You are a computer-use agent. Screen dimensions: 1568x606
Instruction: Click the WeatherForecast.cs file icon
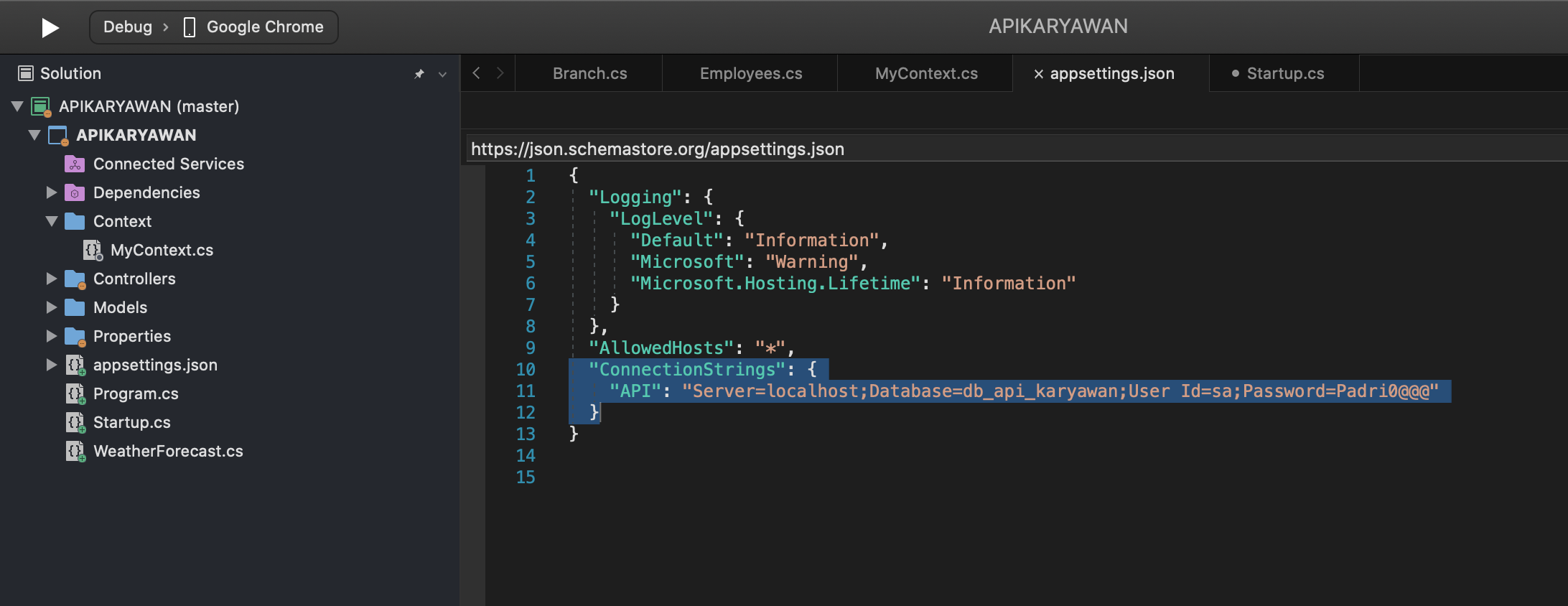(75, 452)
